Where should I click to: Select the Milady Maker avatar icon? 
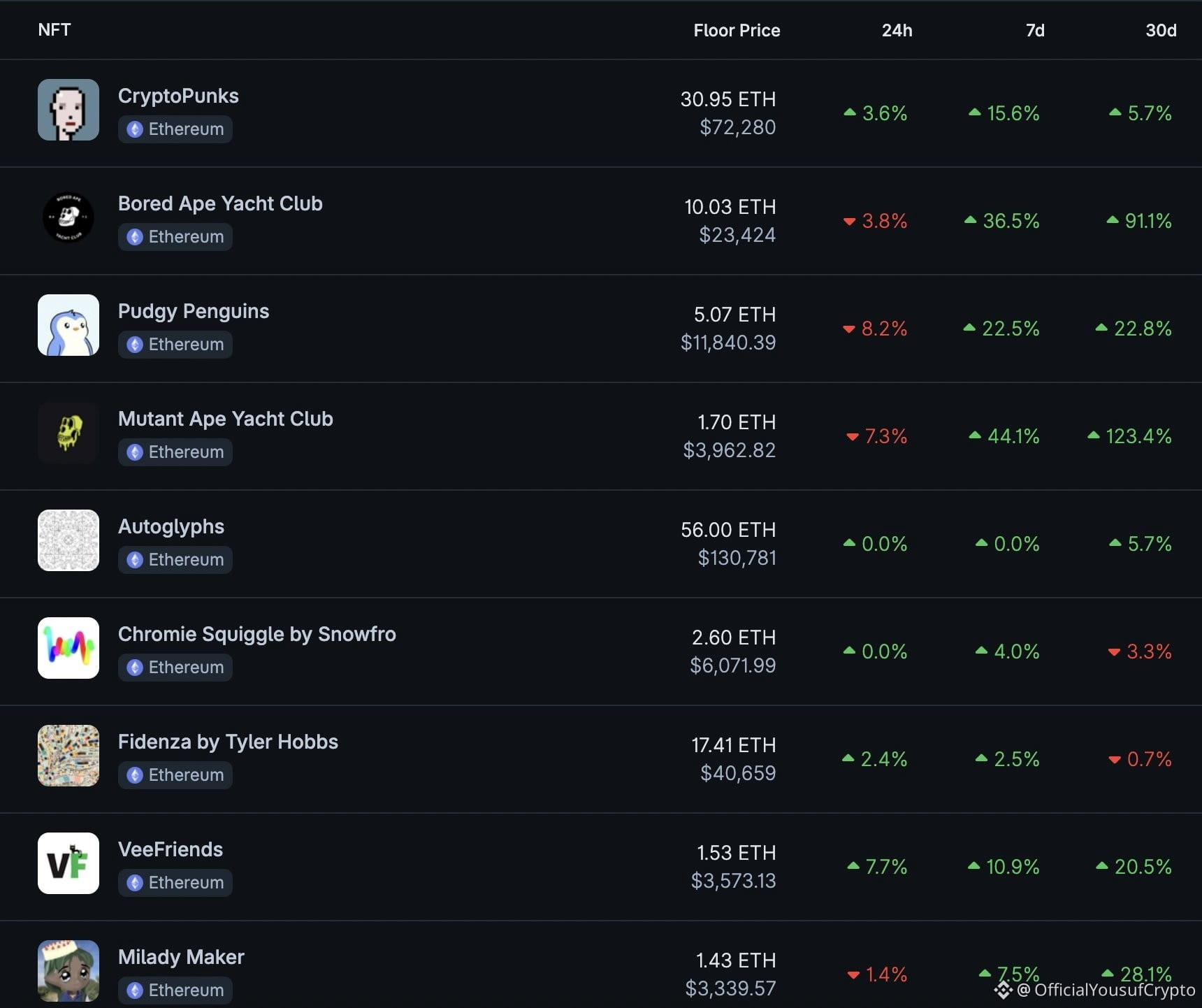pos(68,971)
